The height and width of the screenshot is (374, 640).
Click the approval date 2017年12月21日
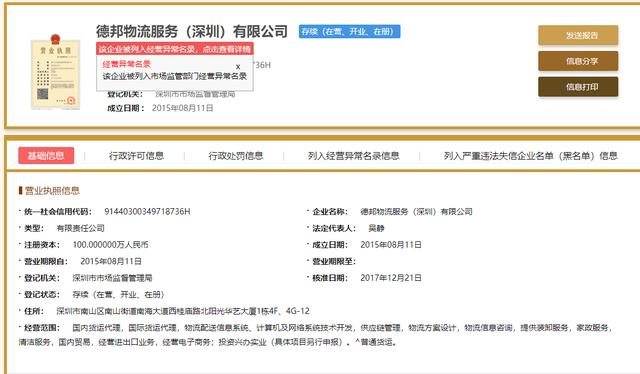click(x=391, y=278)
